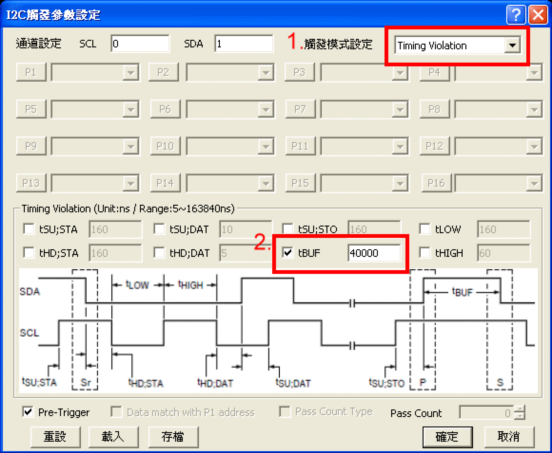Click the 載入 load button
The width and height of the screenshot is (552, 453).
pos(113,437)
